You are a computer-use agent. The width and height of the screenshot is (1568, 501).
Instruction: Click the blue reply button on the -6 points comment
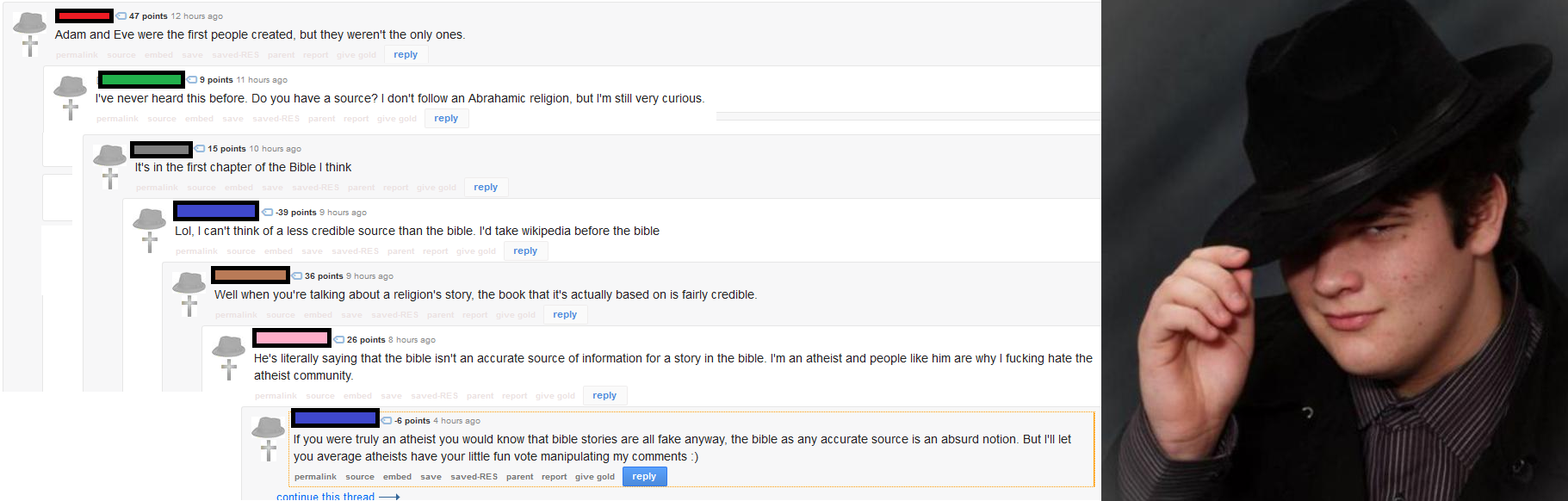click(x=644, y=477)
